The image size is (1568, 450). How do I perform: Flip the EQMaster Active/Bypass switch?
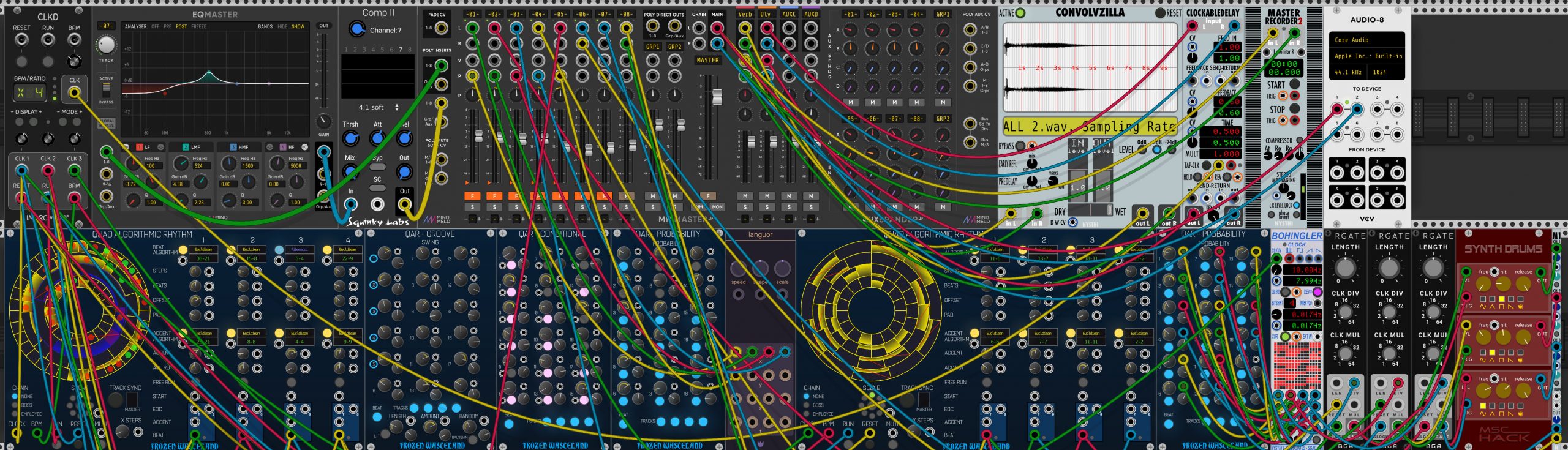coord(106,90)
